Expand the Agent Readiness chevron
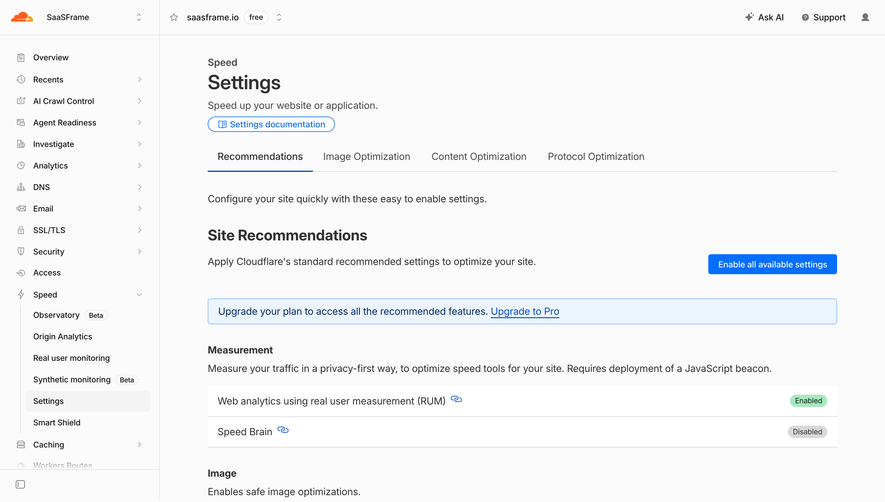The width and height of the screenshot is (885, 502). pyautogui.click(x=139, y=123)
